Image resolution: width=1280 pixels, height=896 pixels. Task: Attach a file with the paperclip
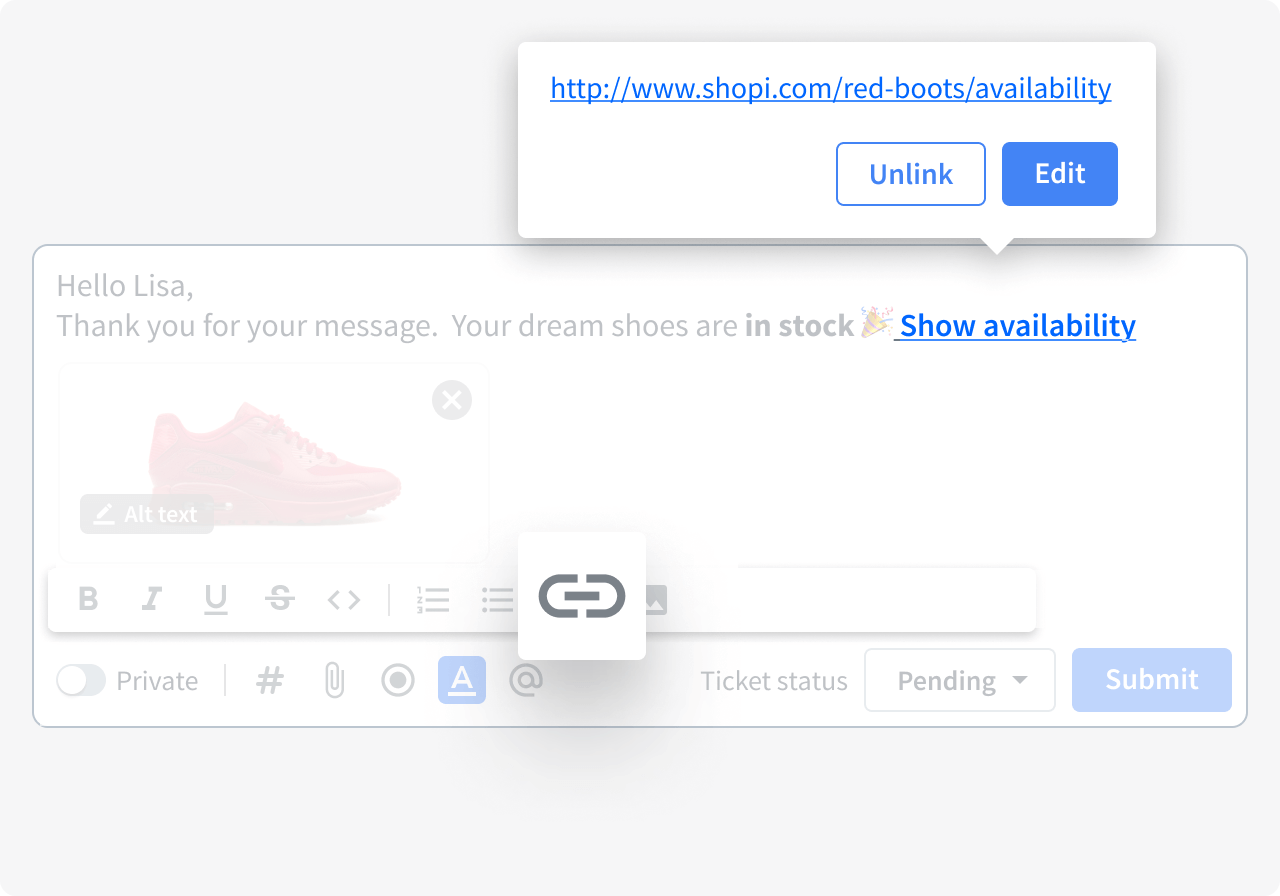(x=334, y=680)
